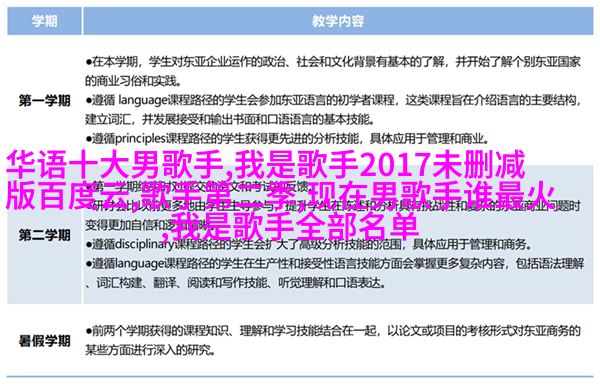Click the pink overlay text 华语十大男歌手
Screen dimensions: 600x384
click(x=115, y=165)
